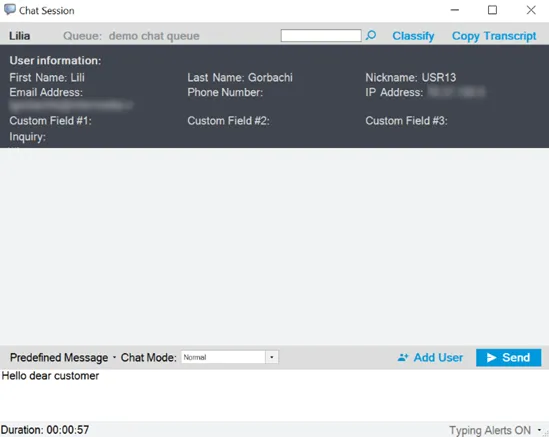Open the Chat Mode dropdown arrow
549x437 pixels.
[272, 357]
